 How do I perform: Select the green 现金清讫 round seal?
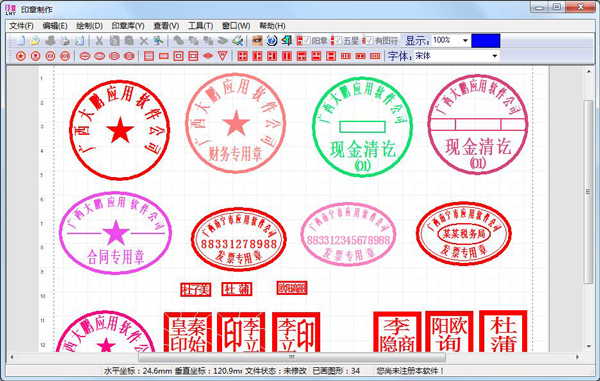click(x=362, y=127)
